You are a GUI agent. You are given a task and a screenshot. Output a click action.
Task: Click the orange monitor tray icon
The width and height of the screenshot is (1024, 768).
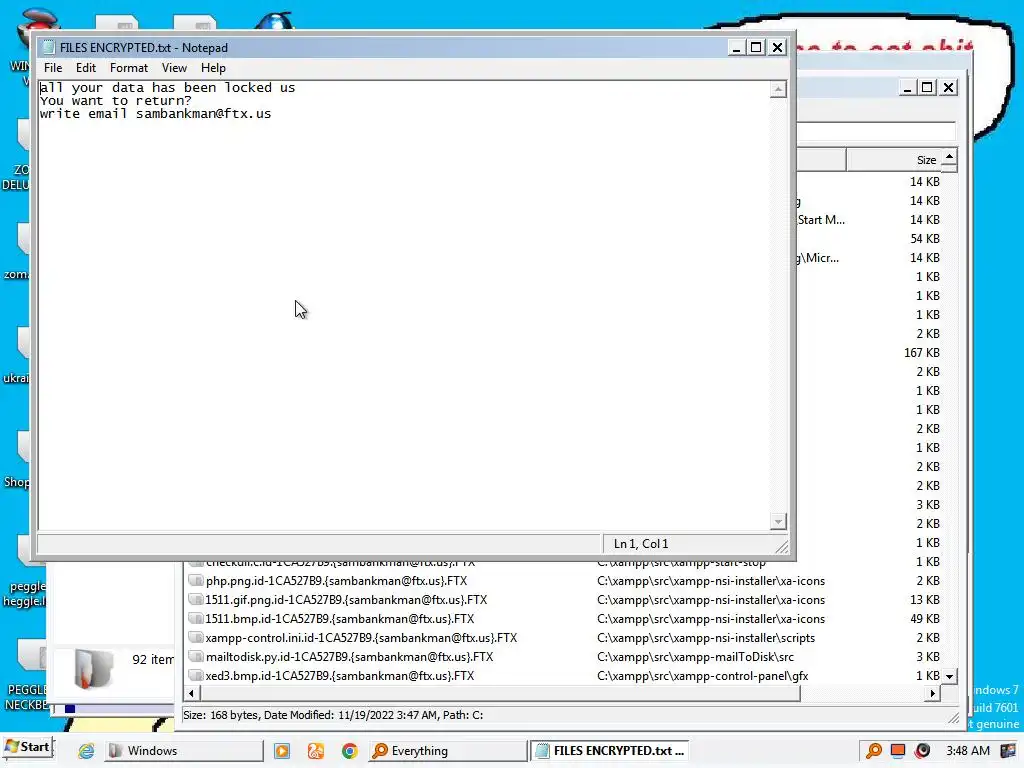click(x=898, y=751)
